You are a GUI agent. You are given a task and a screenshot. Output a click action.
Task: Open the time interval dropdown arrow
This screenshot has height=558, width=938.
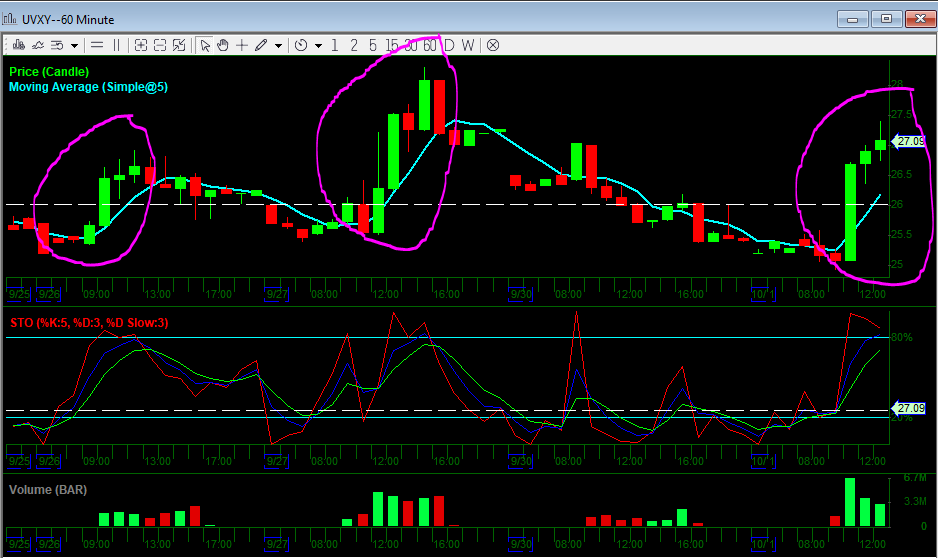(x=318, y=45)
